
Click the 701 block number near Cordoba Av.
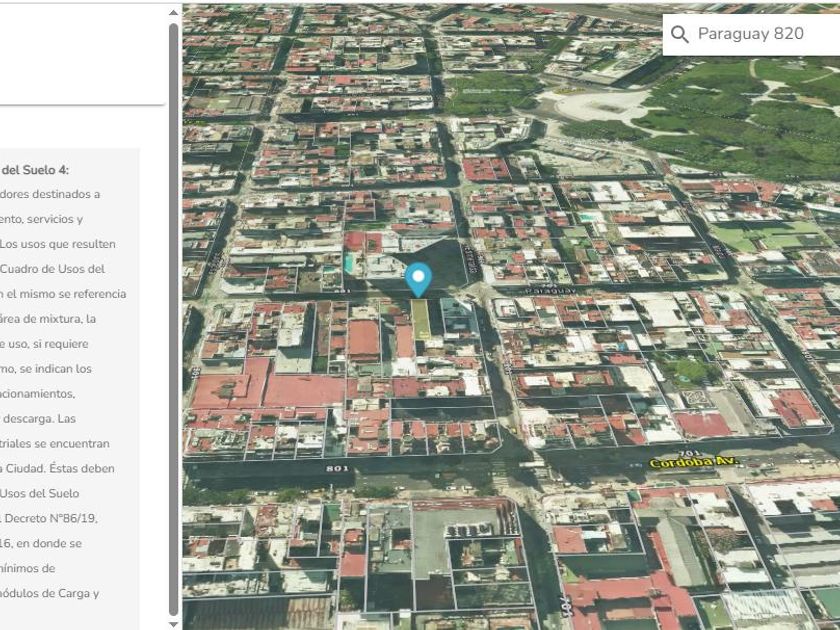[x=690, y=454]
